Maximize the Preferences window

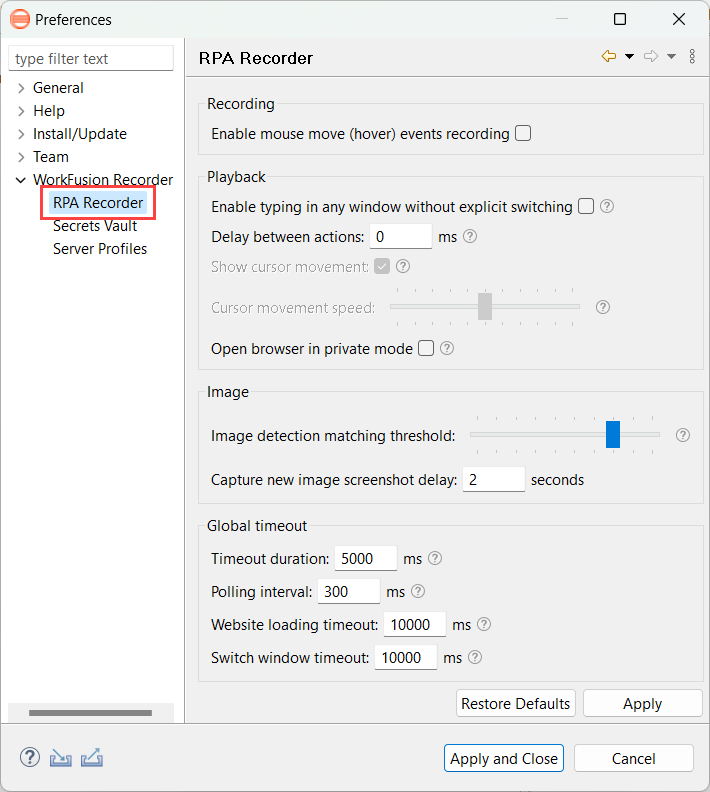(620, 19)
